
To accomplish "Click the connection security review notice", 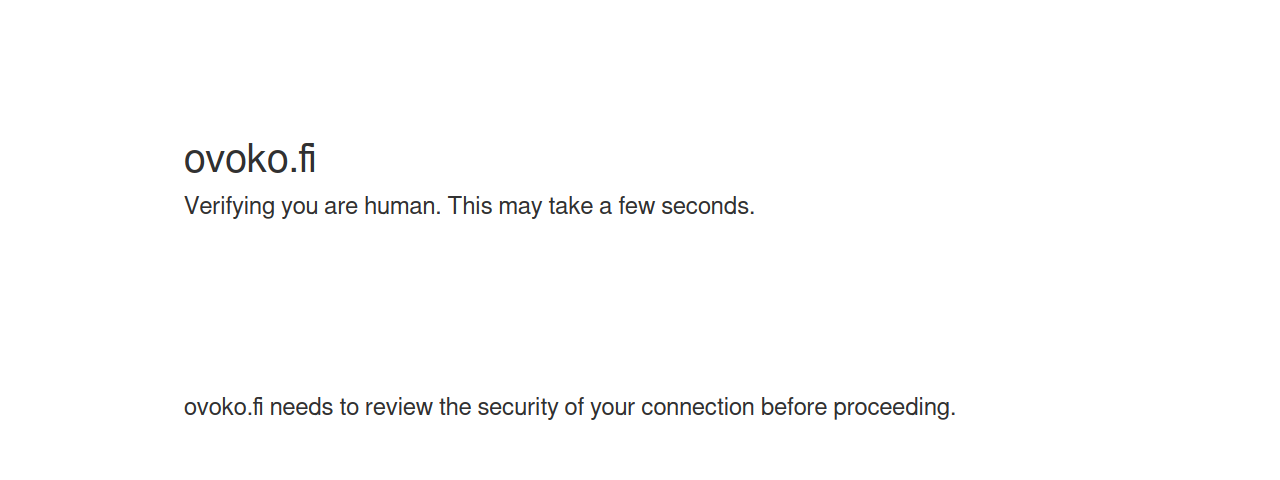I will point(570,407).
